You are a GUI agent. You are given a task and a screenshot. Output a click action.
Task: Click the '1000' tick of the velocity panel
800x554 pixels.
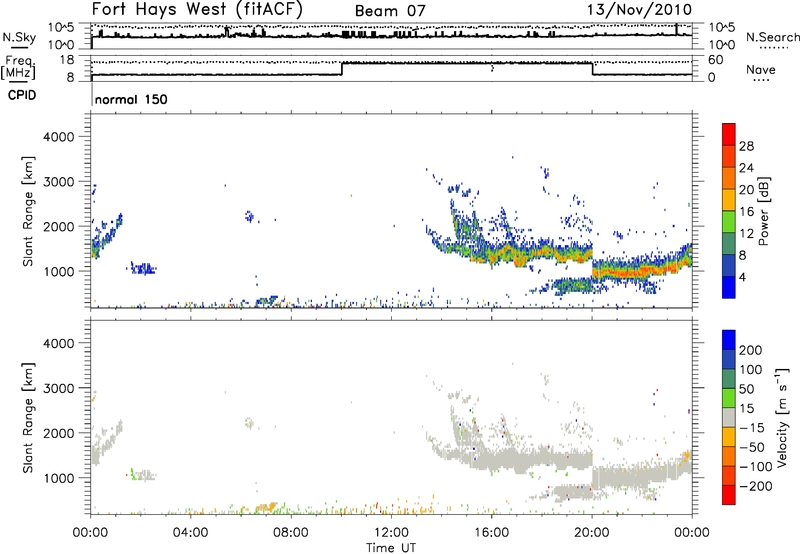click(x=58, y=478)
